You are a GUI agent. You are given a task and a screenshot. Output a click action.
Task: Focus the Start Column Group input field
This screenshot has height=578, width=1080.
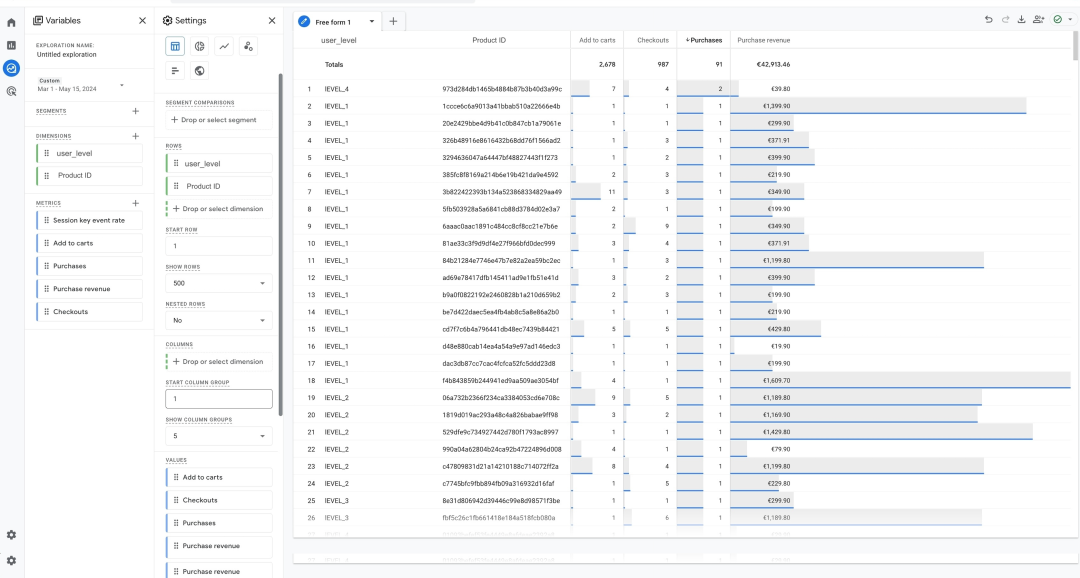point(218,399)
